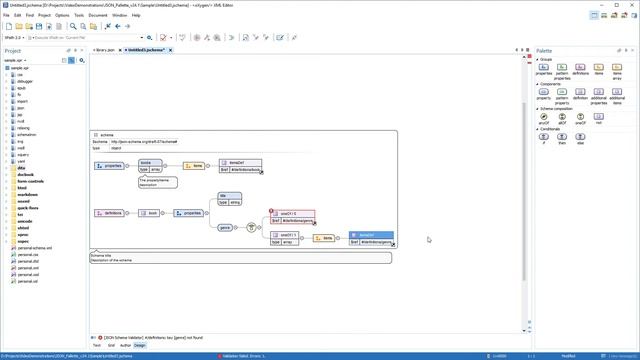Select the 'definition' component in Palette
This screenshot has height=360, width=640.
(580, 94)
